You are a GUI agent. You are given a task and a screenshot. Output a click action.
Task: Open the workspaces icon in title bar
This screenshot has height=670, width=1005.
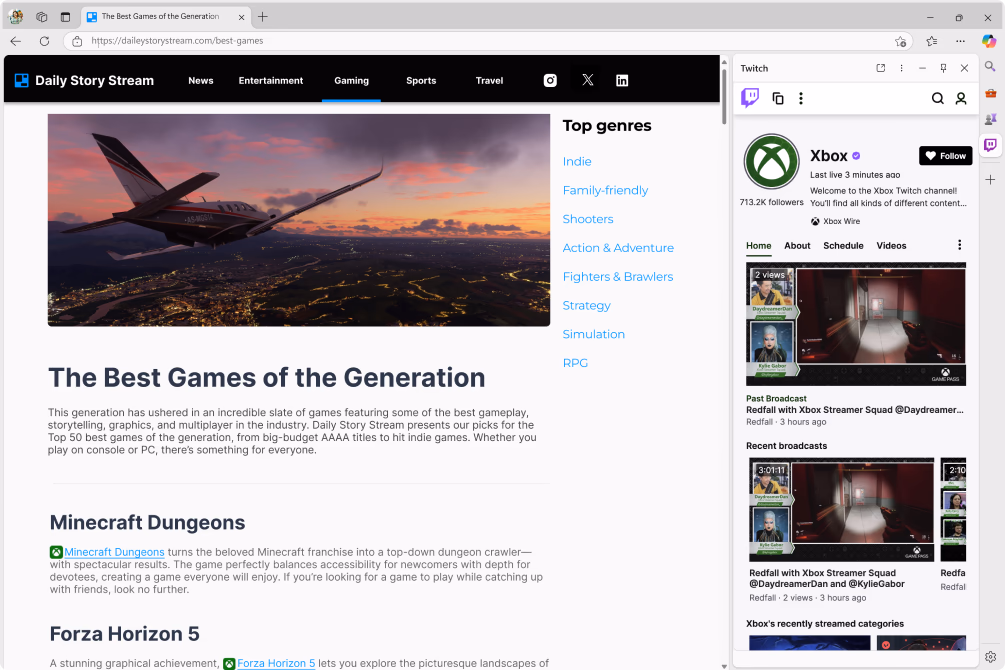[x=42, y=17]
